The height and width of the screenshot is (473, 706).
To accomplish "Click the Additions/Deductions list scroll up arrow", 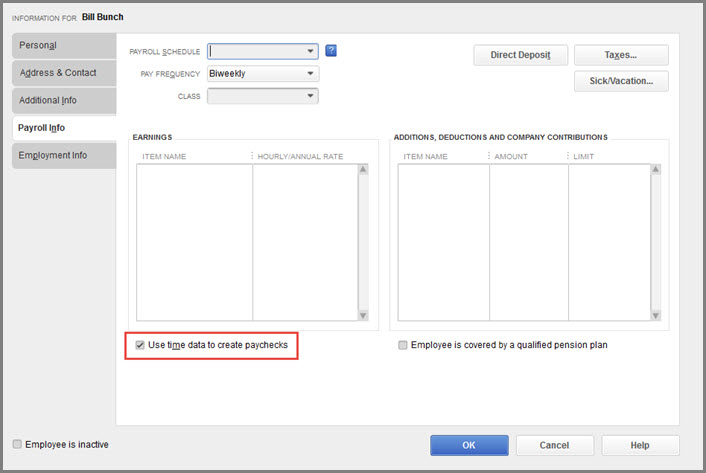I will [x=656, y=170].
